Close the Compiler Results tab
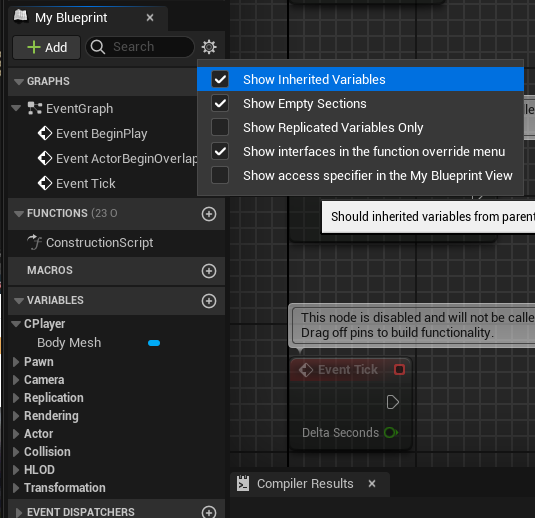535x518 pixels. (372, 484)
